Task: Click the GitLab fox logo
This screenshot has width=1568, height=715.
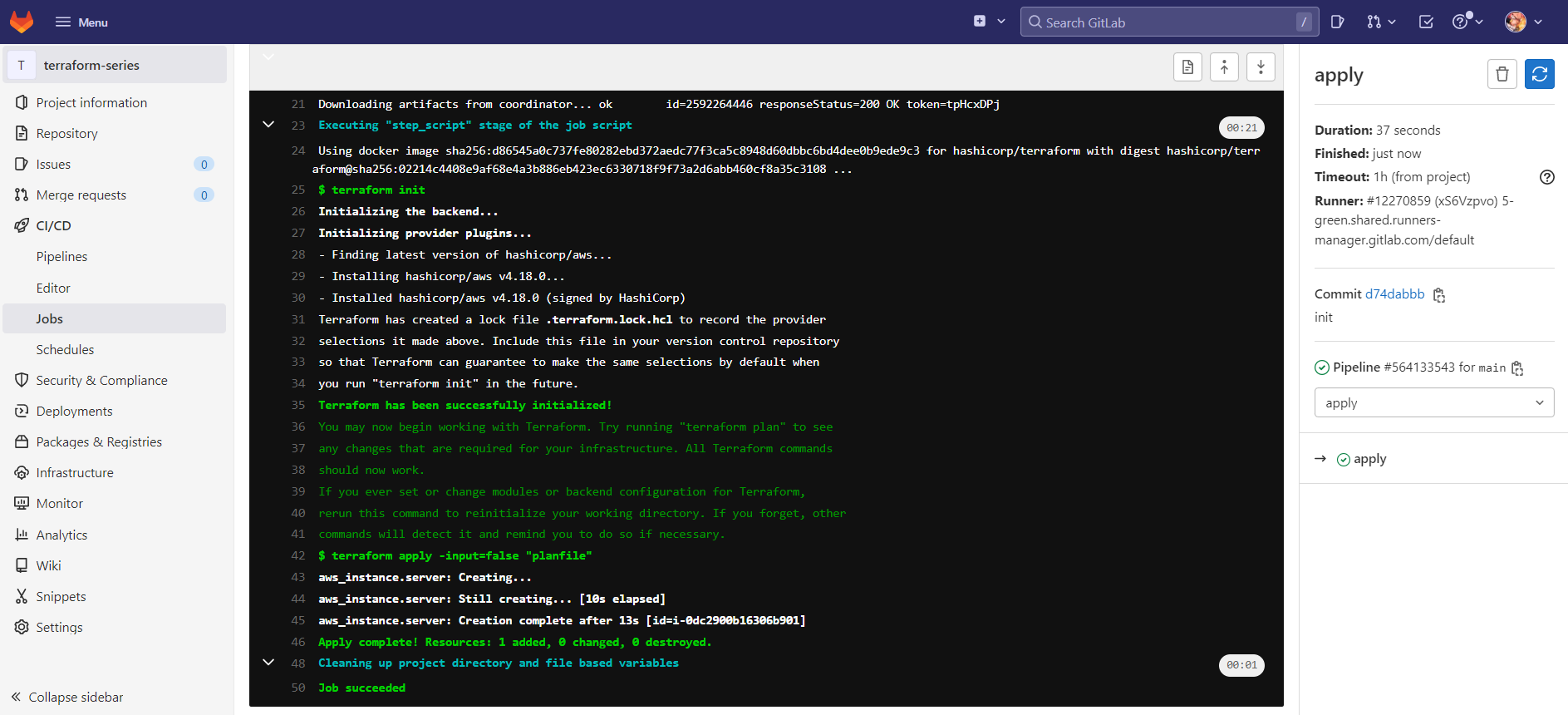Action: 22,22
